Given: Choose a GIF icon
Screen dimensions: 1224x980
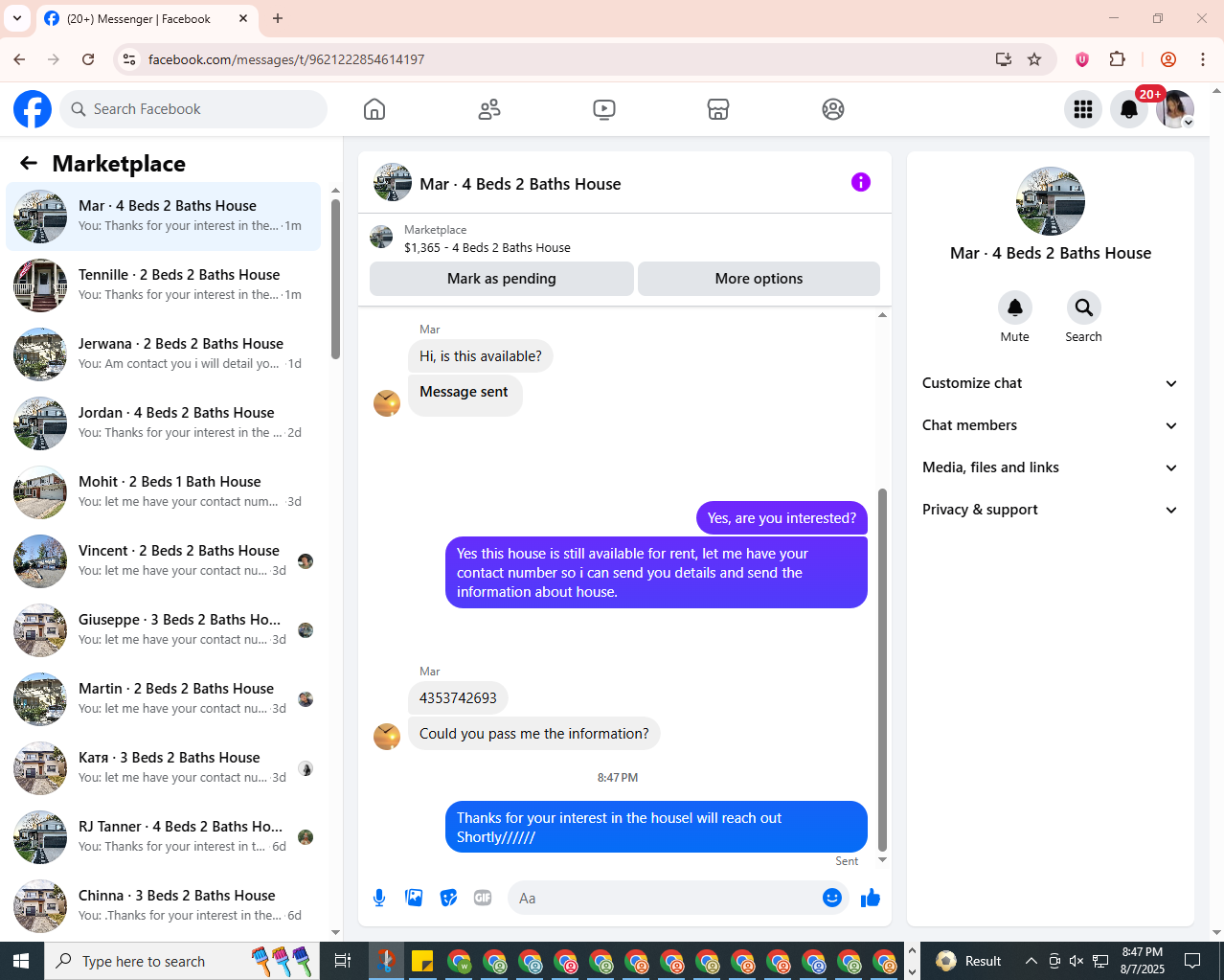Looking at the screenshot, I should pos(483,898).
